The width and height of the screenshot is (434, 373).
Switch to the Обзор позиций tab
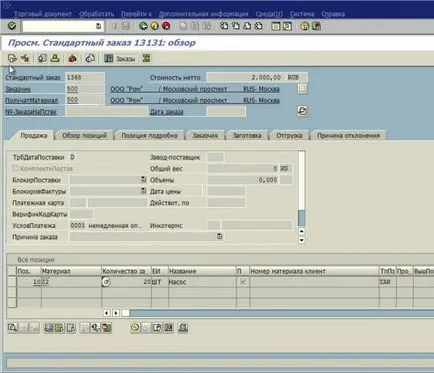tap(84, 135)
